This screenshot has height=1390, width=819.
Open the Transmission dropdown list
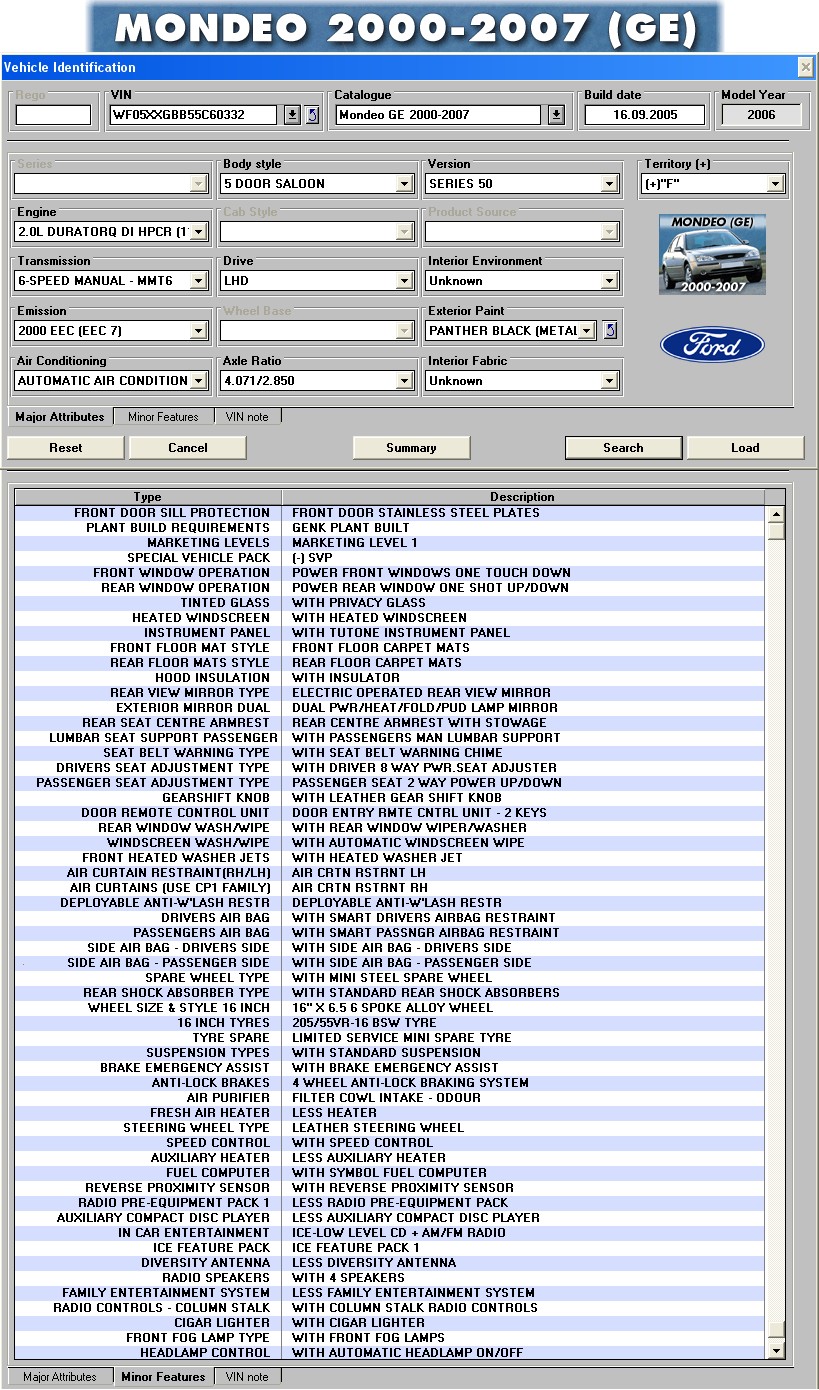198,281
